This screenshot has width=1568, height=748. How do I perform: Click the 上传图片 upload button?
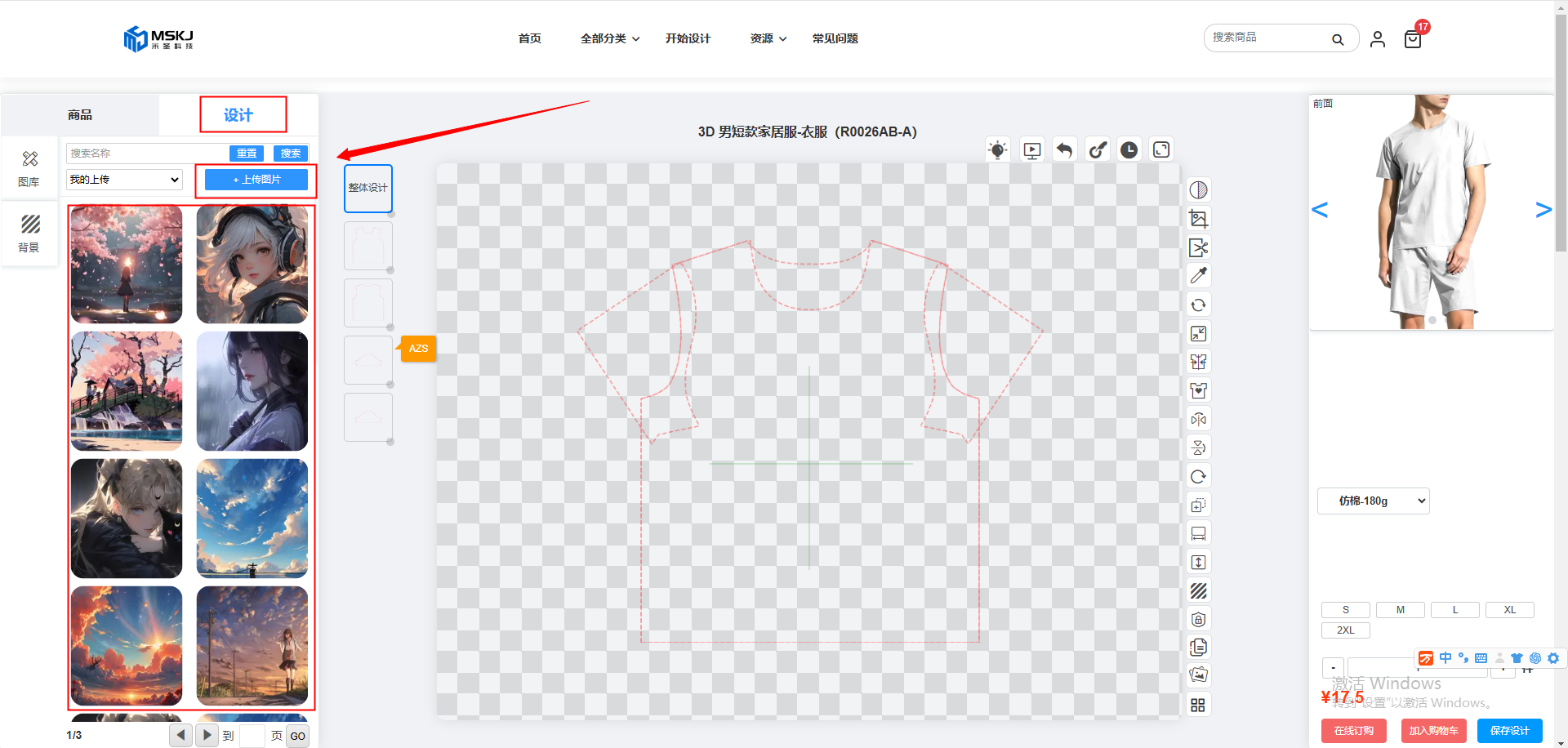tap(256, 180)
